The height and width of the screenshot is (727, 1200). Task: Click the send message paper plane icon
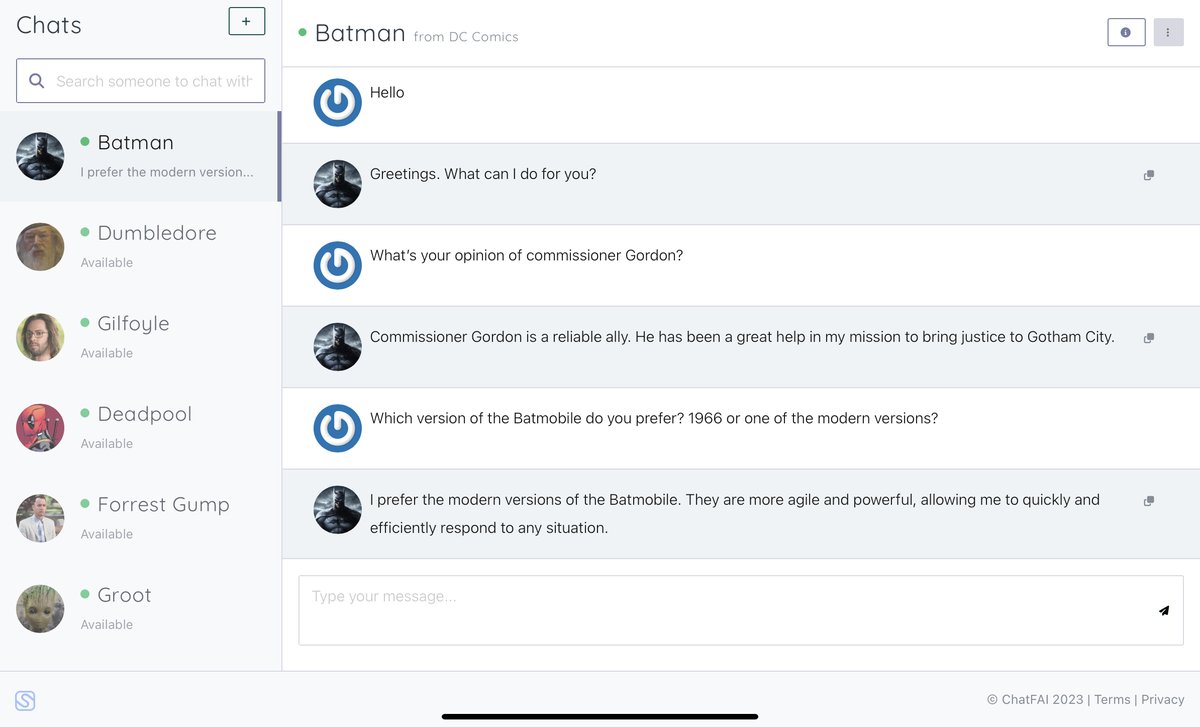tap(1164, 610)
